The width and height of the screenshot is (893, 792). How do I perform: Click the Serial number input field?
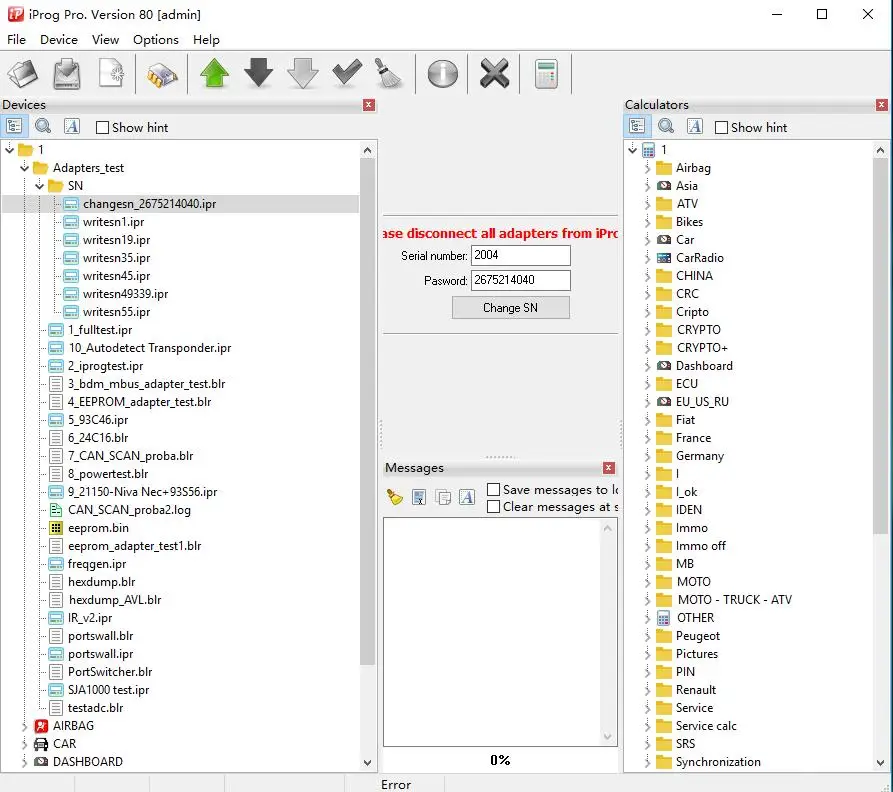point(521,255)
